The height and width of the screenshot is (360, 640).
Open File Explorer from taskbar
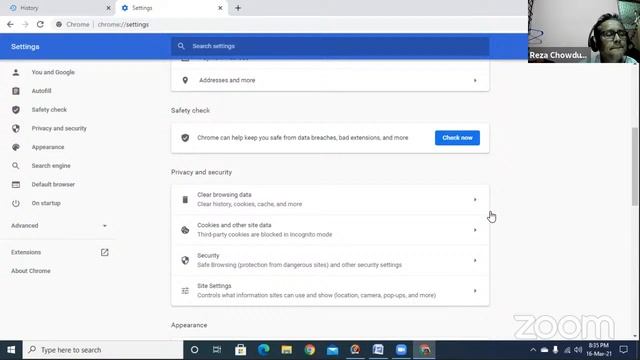[x=287, y=350]
